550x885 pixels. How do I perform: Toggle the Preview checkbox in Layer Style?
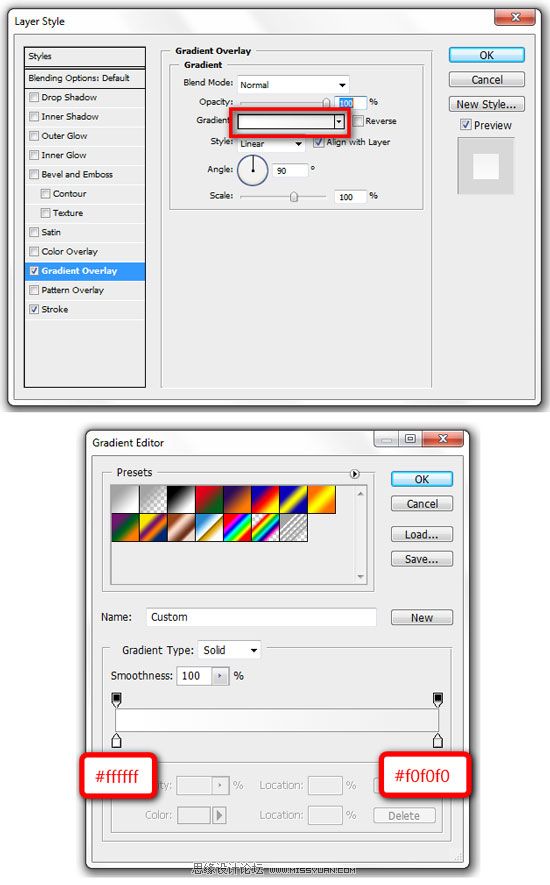pyautogui.click(x=466, y=125)
